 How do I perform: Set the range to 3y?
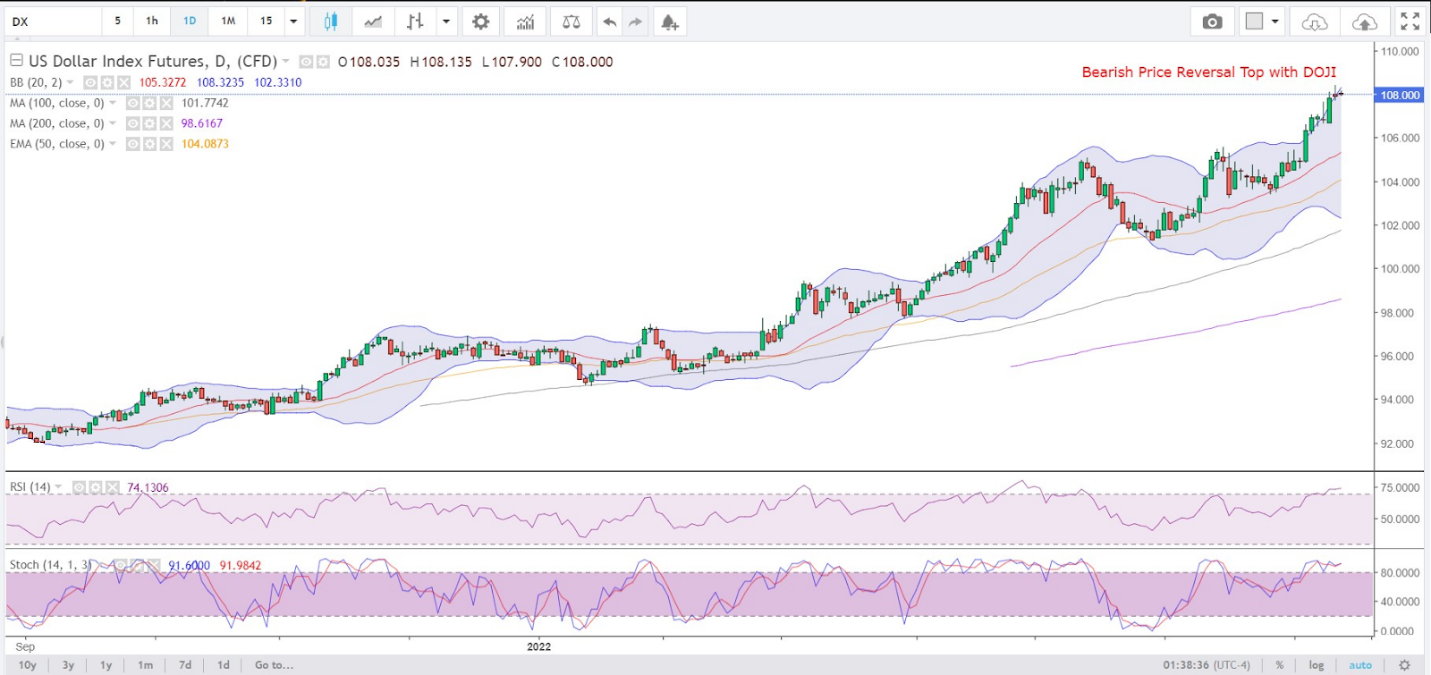[68, 665]
